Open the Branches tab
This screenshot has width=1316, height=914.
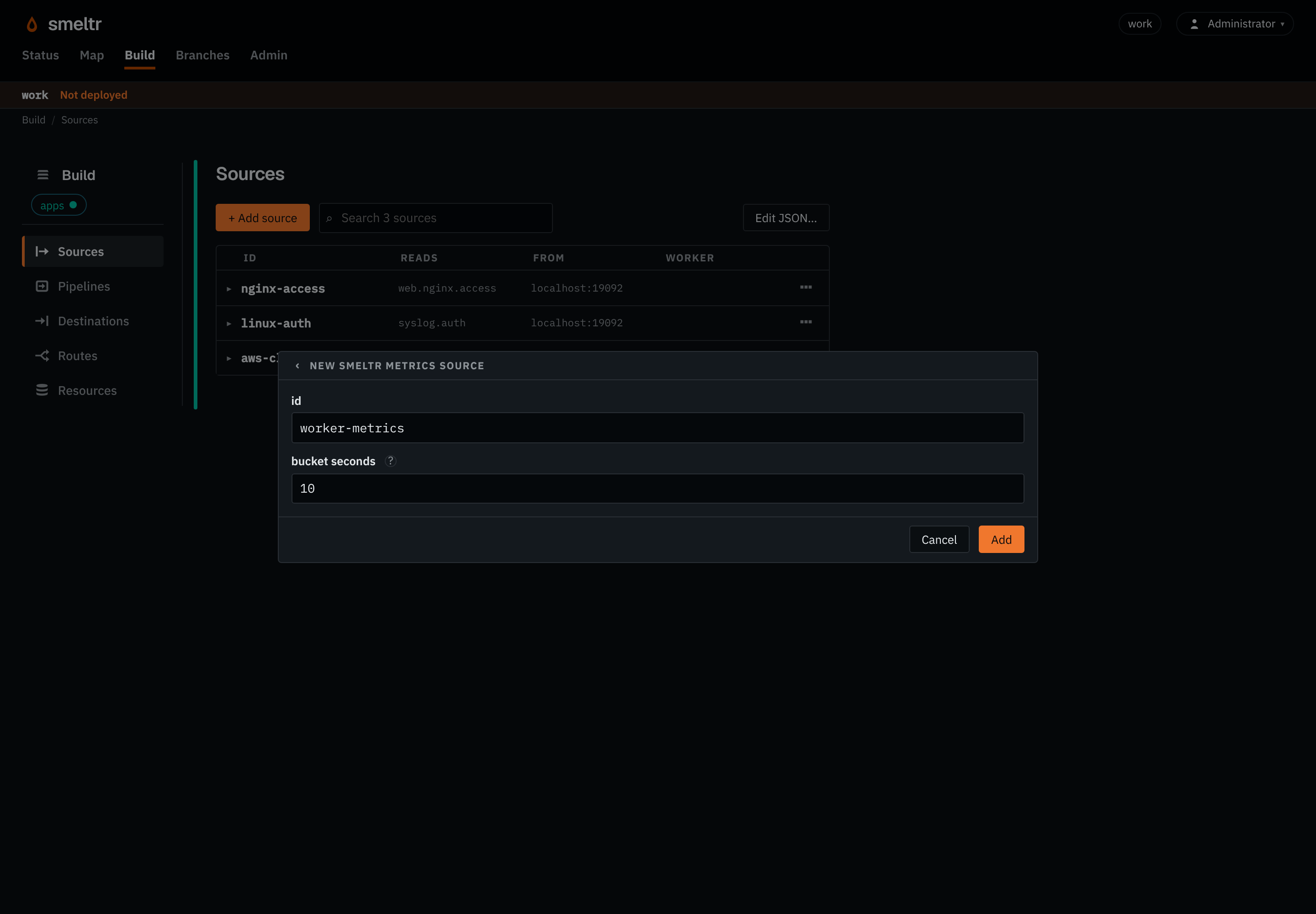click(203, 55)
